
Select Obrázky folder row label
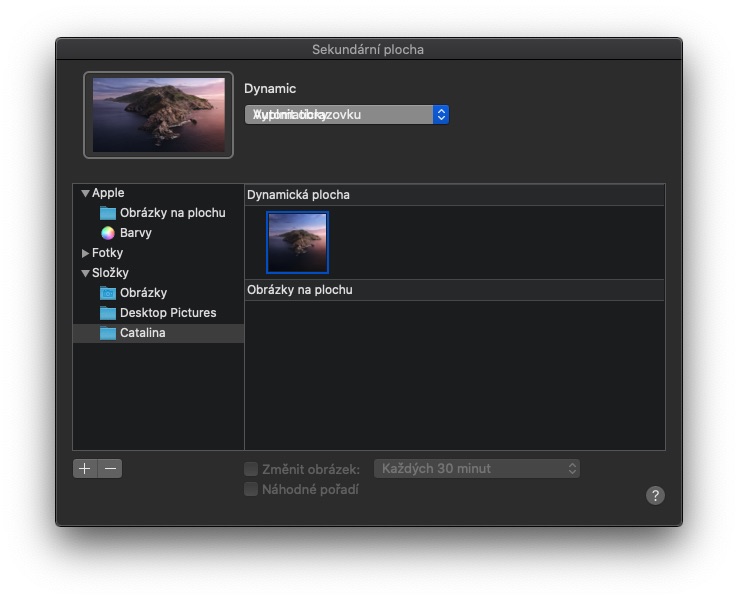pyautogui.click(x=144, y=293)
